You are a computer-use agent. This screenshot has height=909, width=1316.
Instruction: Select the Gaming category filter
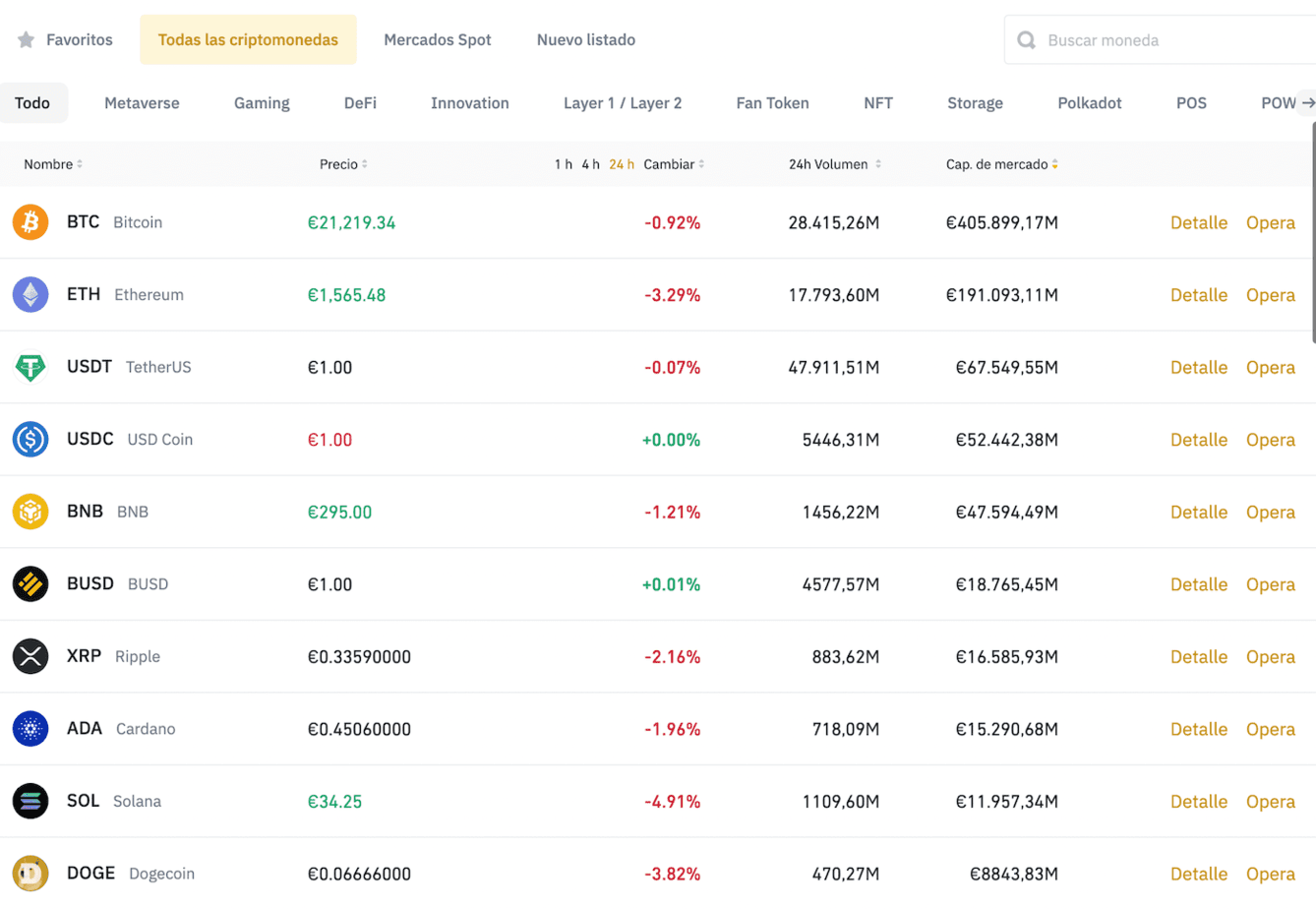pos(262,102)
